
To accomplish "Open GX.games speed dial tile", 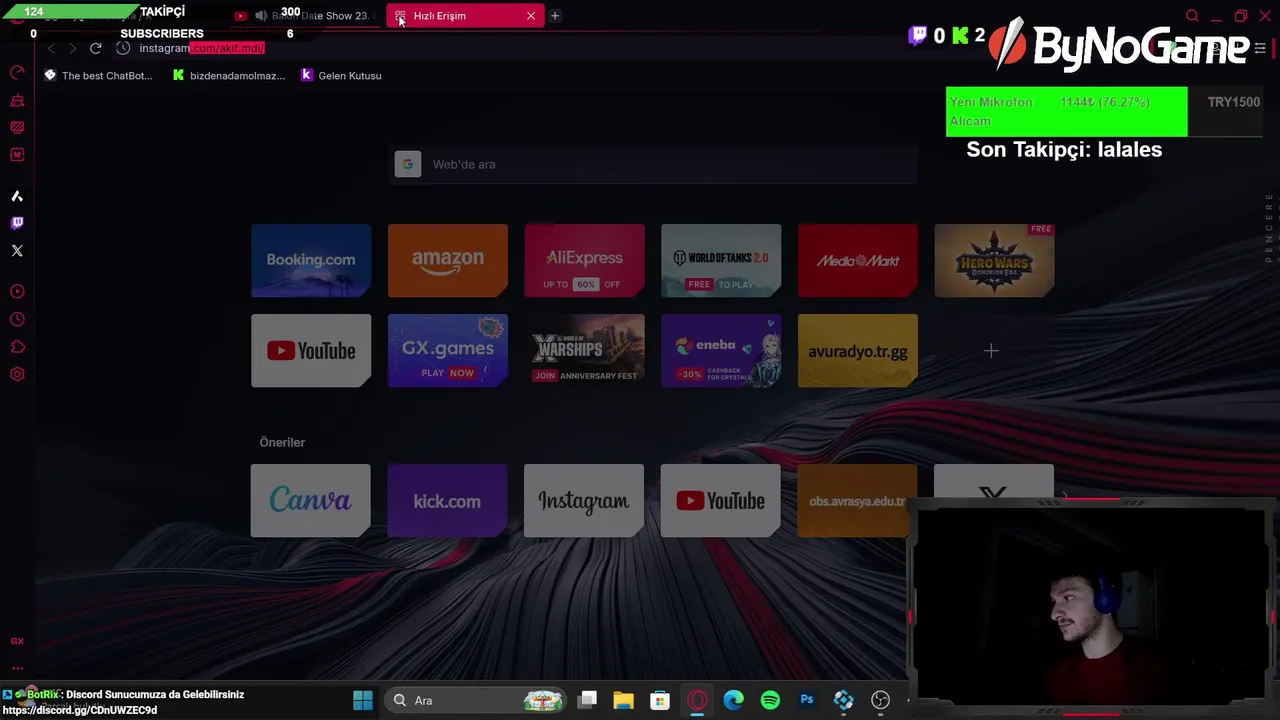I will [448, 350].
